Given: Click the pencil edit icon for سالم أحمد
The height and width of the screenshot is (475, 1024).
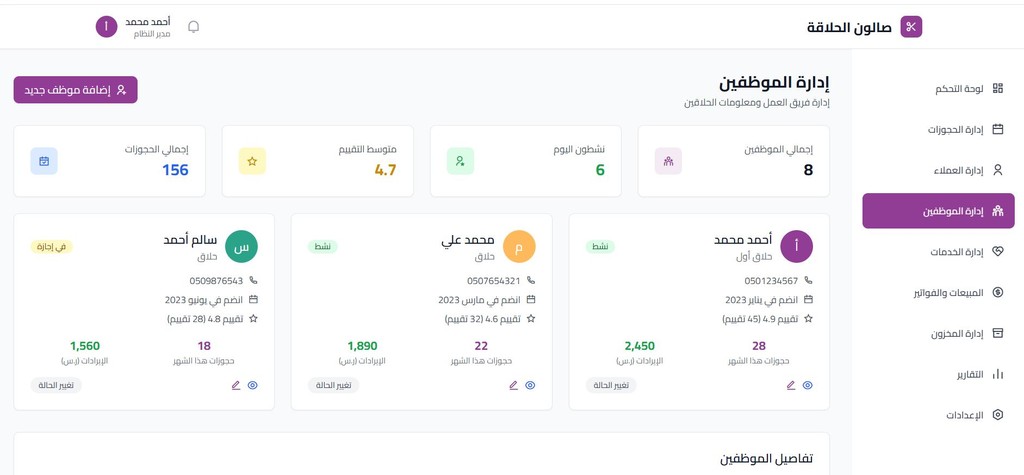Looking at the screenshot, I should [236, 385].
